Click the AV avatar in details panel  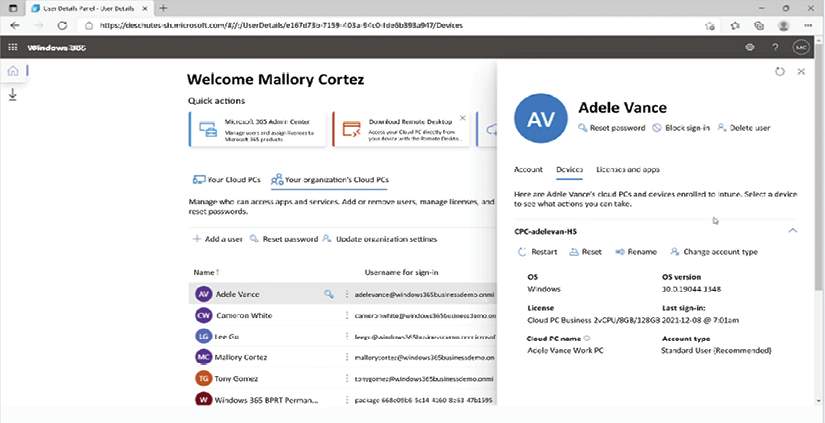(x=540, y=119)
